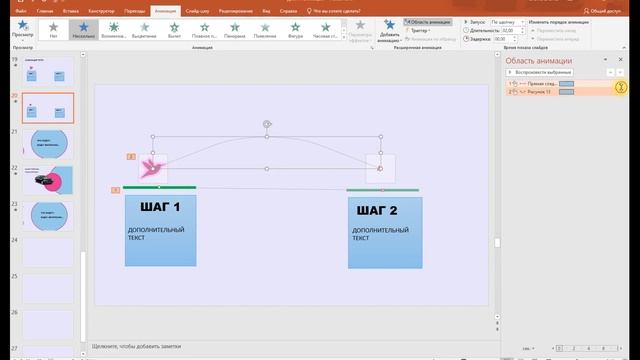Open animation group dialog launcher
The image size is (640, 360).
click(372, 48)
